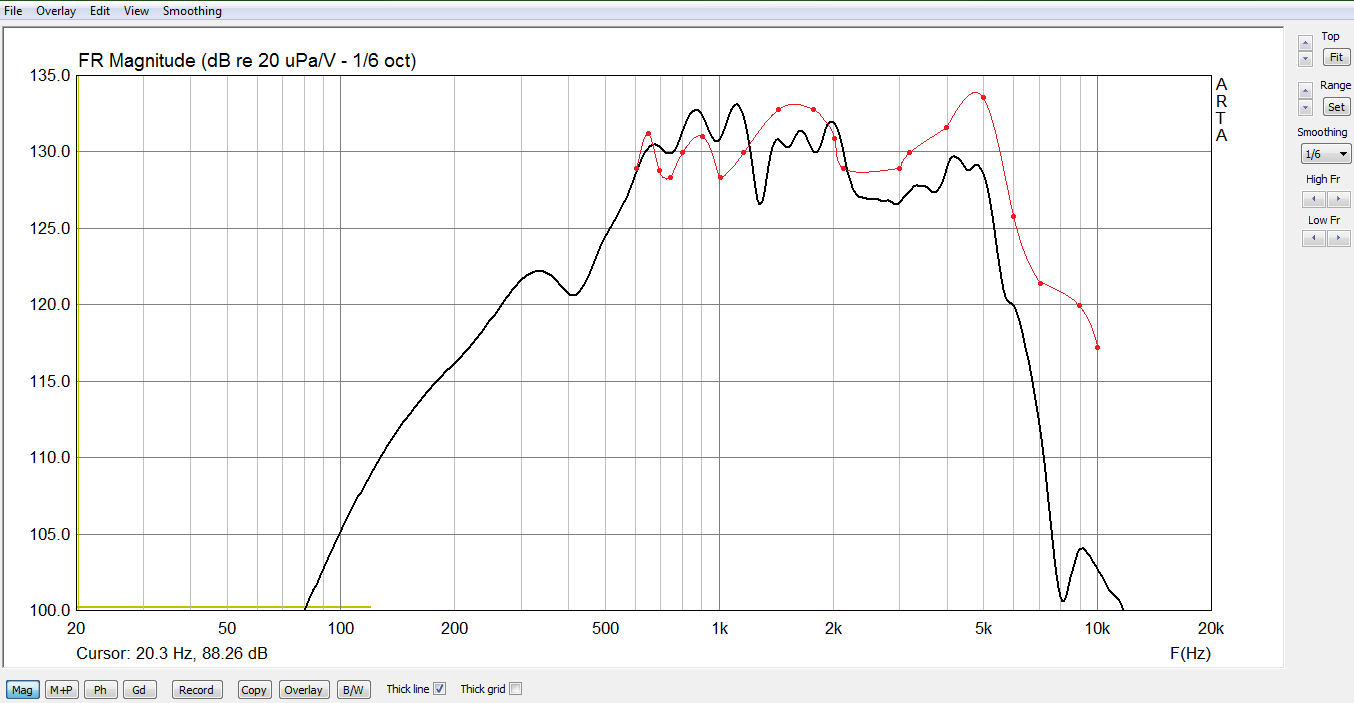Viewport: 1354px width, 703px height.
Task: Open the Edit menu
Action: point(100,11)
